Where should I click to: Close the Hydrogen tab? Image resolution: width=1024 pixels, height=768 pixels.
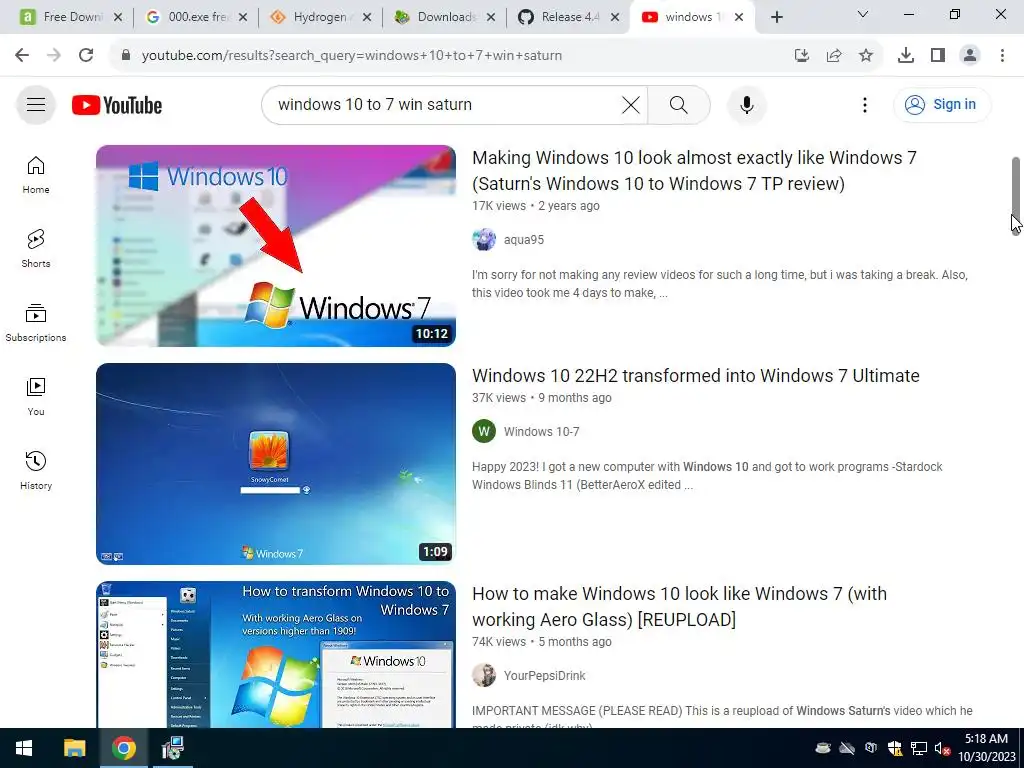(x=367, y=17)
